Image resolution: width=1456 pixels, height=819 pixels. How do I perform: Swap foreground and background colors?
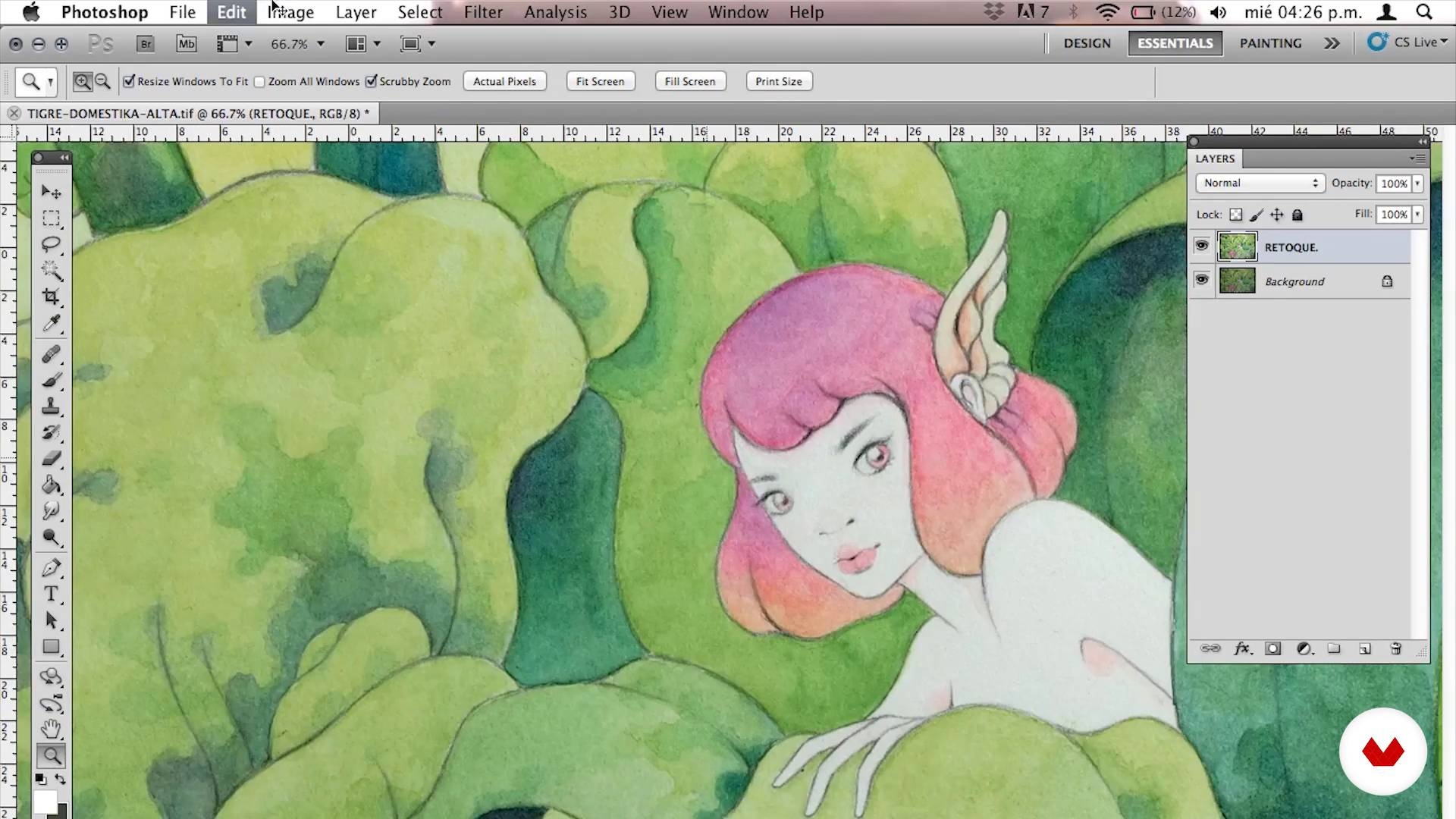(61, 780)
